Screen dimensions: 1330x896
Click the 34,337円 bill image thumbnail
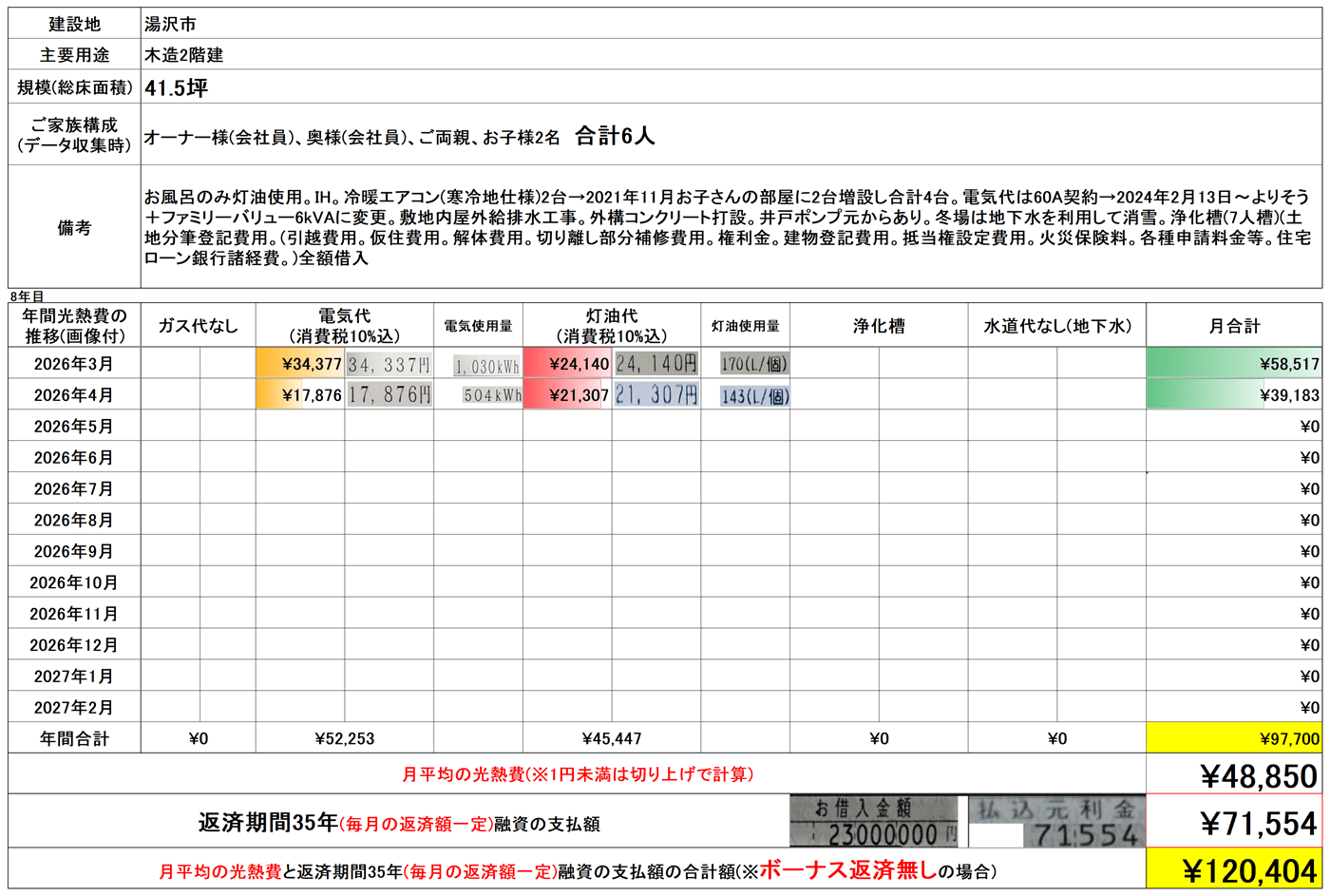[x=389, y=365]
